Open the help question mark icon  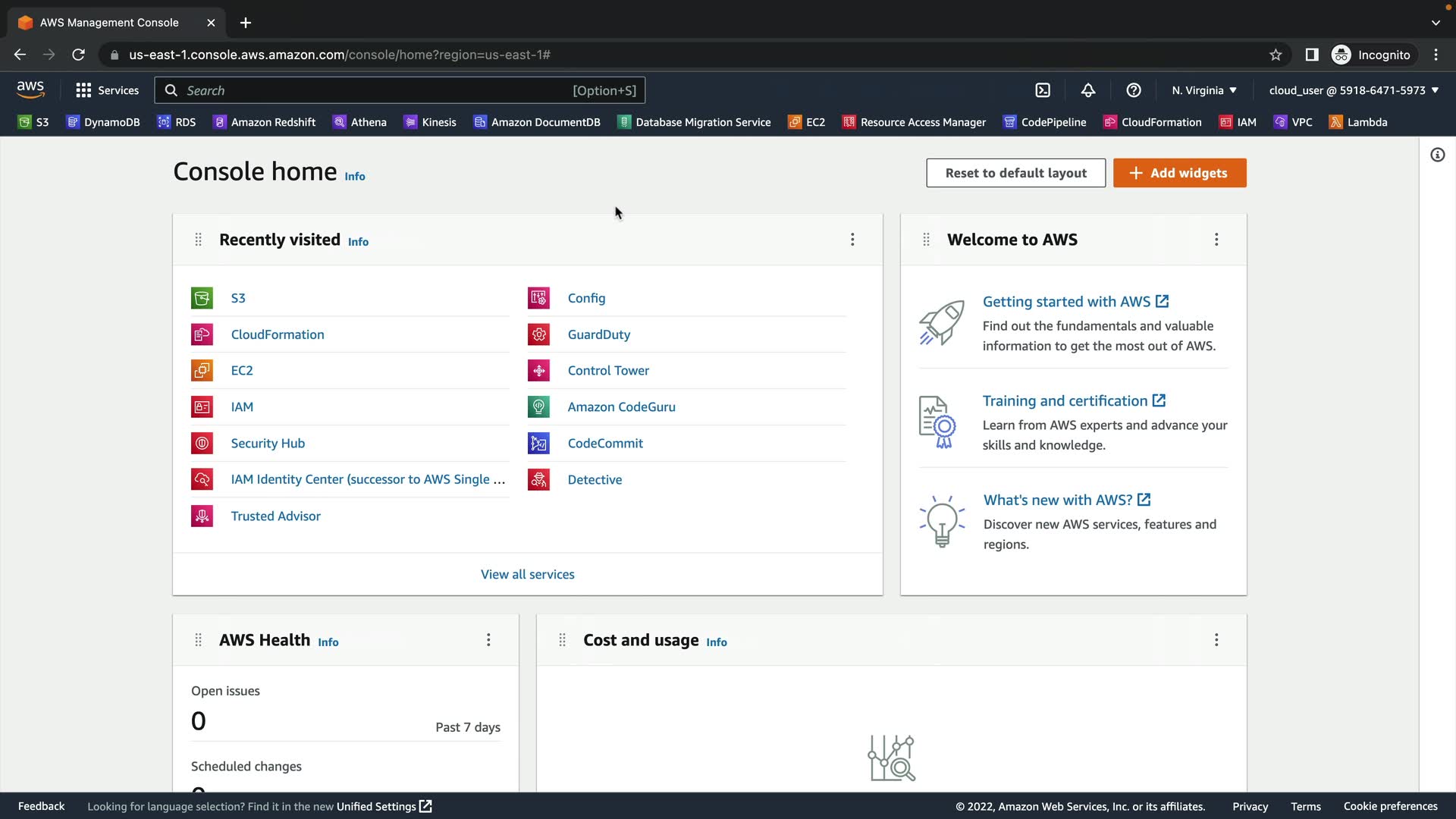coord(1134,90)
